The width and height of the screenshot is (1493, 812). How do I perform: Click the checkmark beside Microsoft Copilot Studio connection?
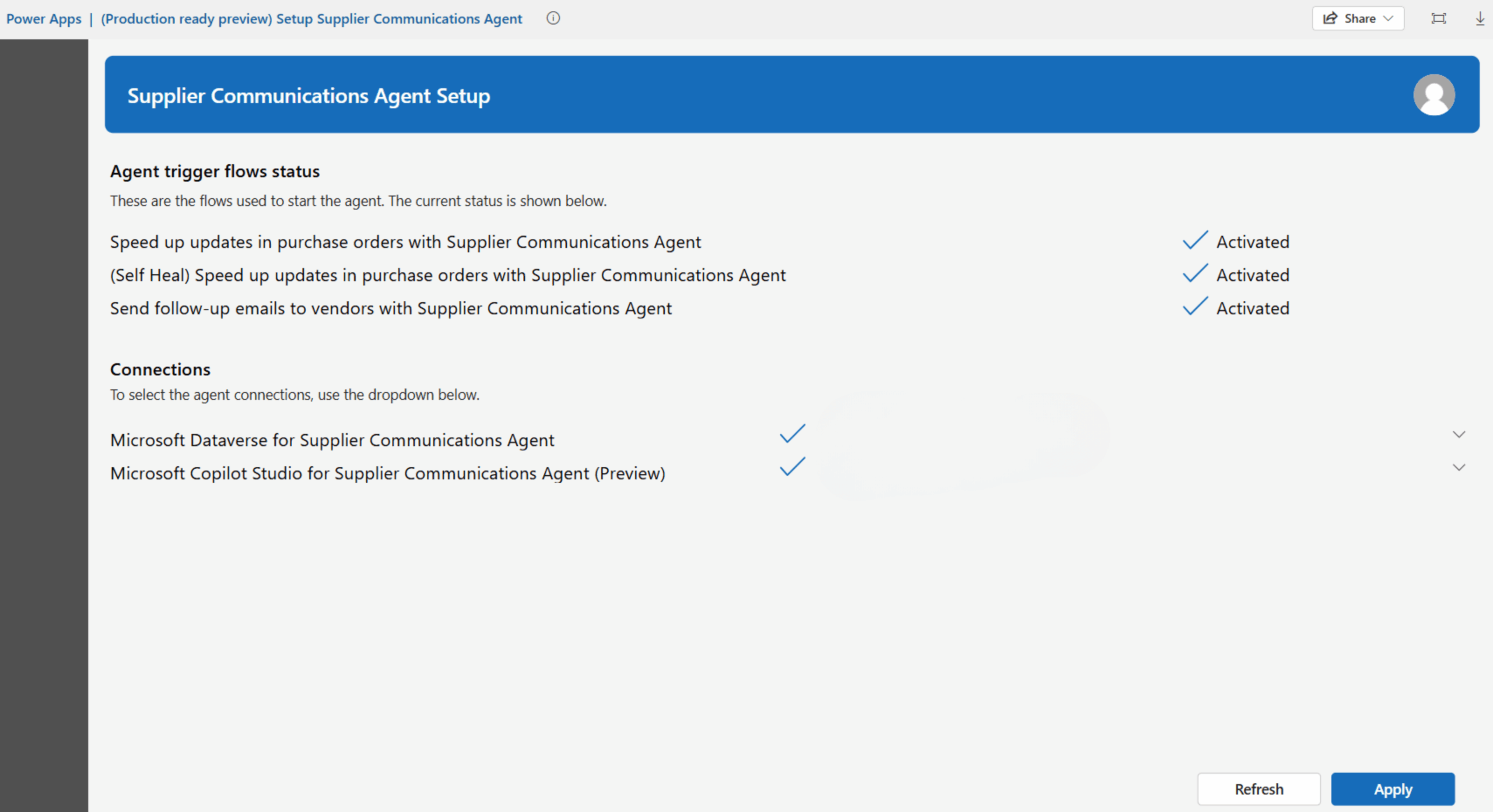(791, 467)
